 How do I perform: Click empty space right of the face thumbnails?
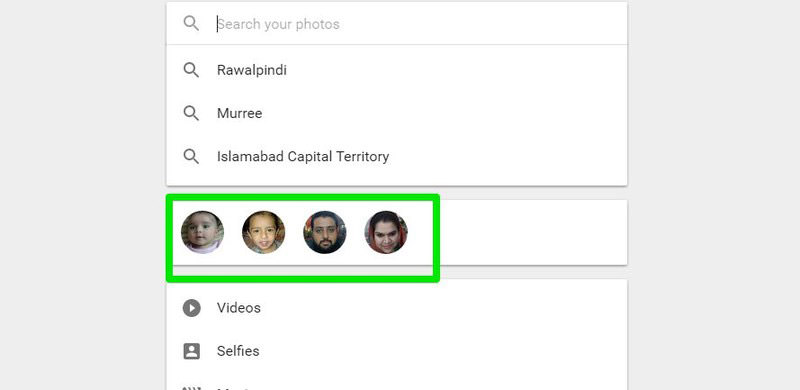click(531, 232)
